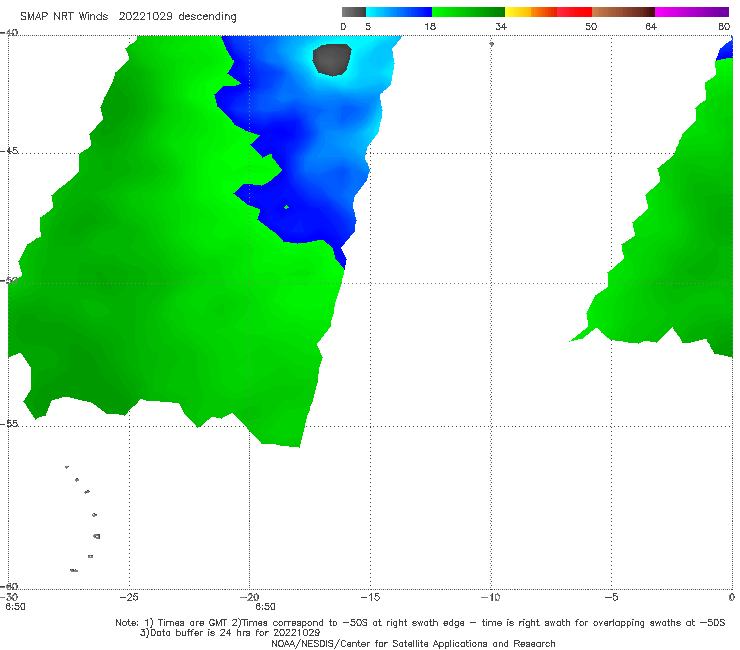Click the color bar label '64'
The width and height of the screenshot is (740, 650).
[x=651, y=26]
